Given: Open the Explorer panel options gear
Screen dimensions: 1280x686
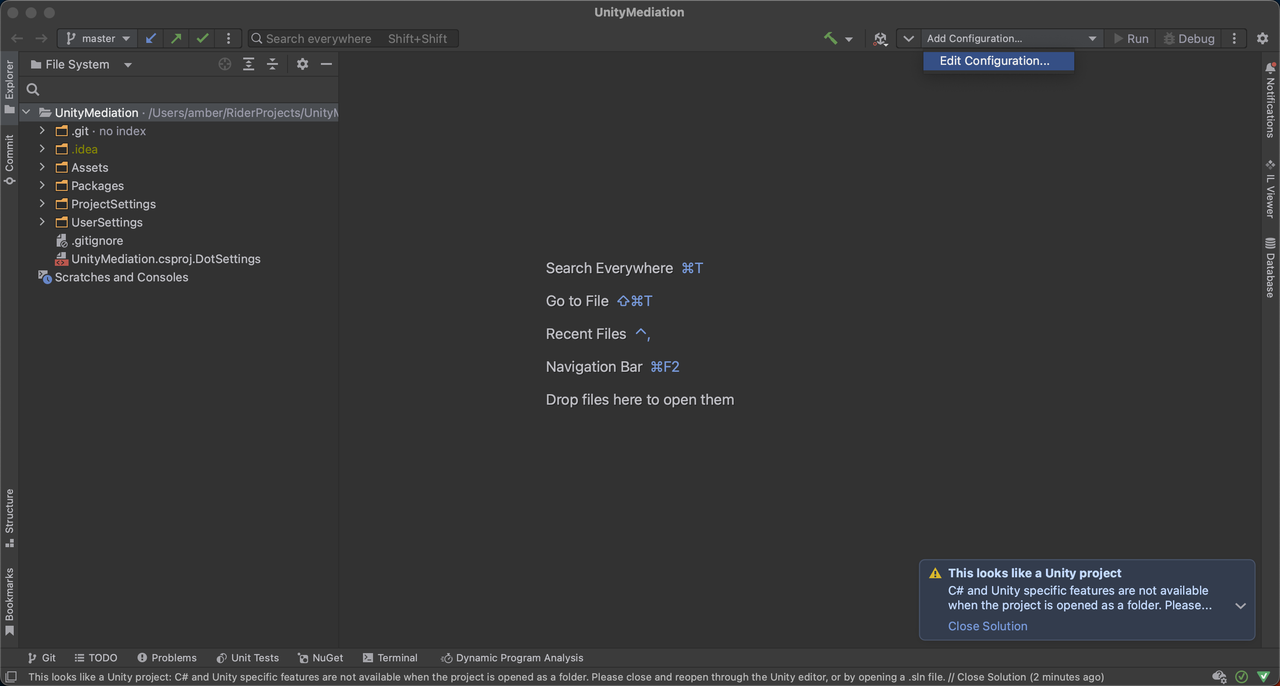Looking at the screenshot, I should point(302,64).
